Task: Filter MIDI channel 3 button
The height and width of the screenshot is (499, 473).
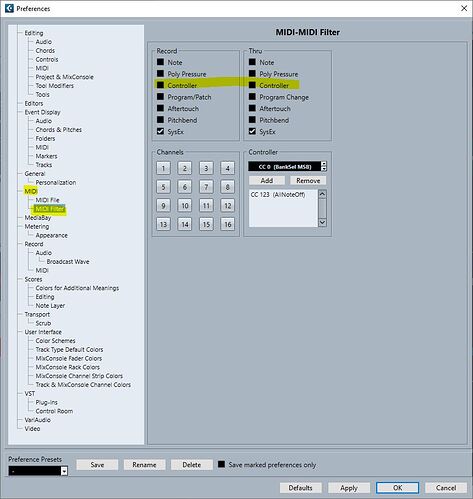Action: [x=206, y=168]
